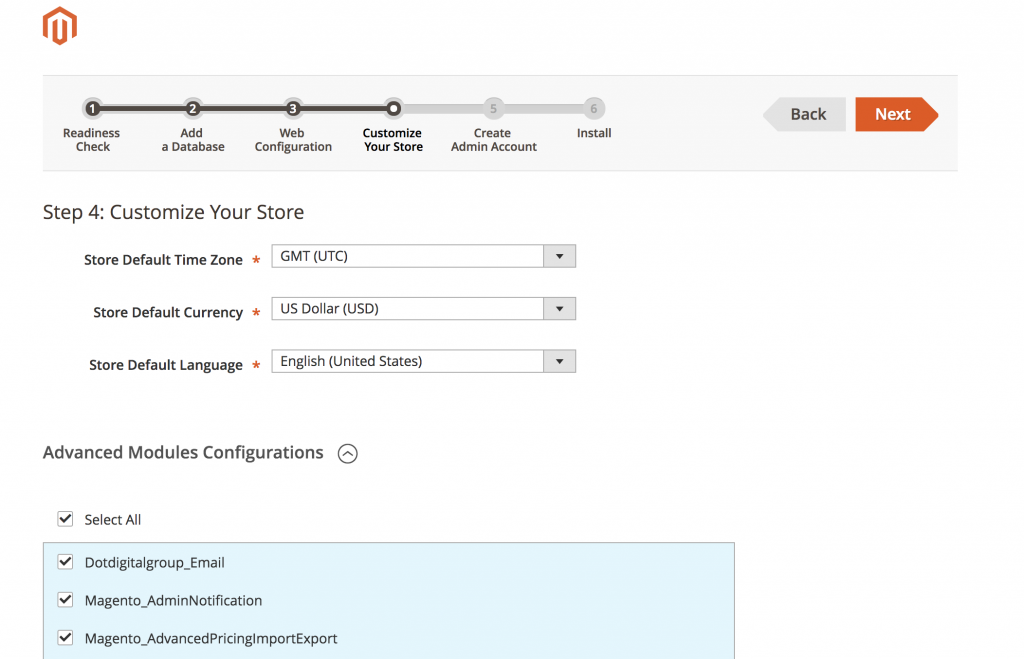Viewport: 1024px width, 659px height.
Task: Select step 5 Create Admin Account circle
Action: (493, 108)
